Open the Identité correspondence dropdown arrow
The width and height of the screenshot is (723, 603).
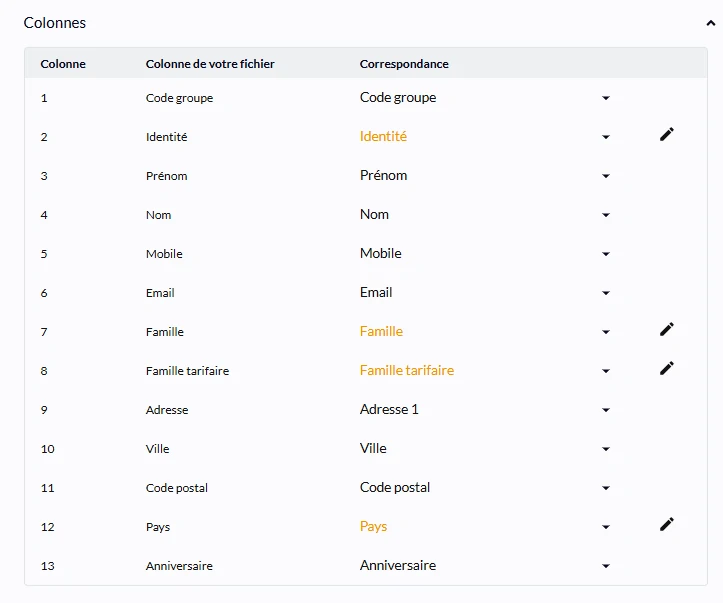tap(606, 137)
